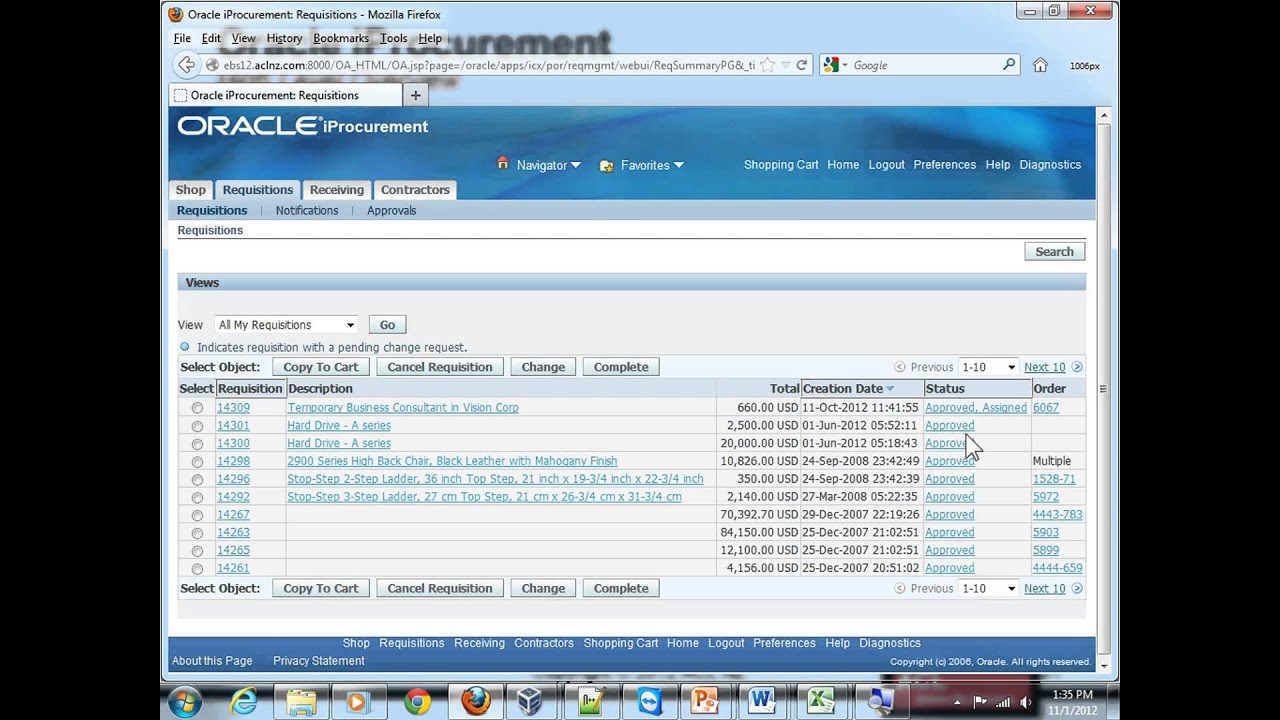Image resolution: width=1280 pixels, height=720 pixels.
Task: Open Windows Explorer folder in taskbar
Action: pyautogui.click(x=301, y=701)
